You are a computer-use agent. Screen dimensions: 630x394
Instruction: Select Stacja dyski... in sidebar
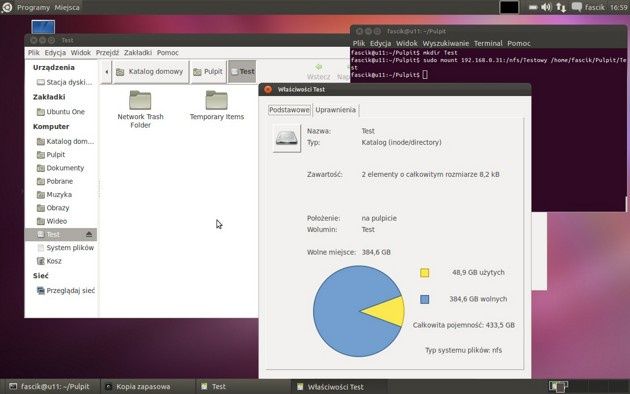click(64, 82)
